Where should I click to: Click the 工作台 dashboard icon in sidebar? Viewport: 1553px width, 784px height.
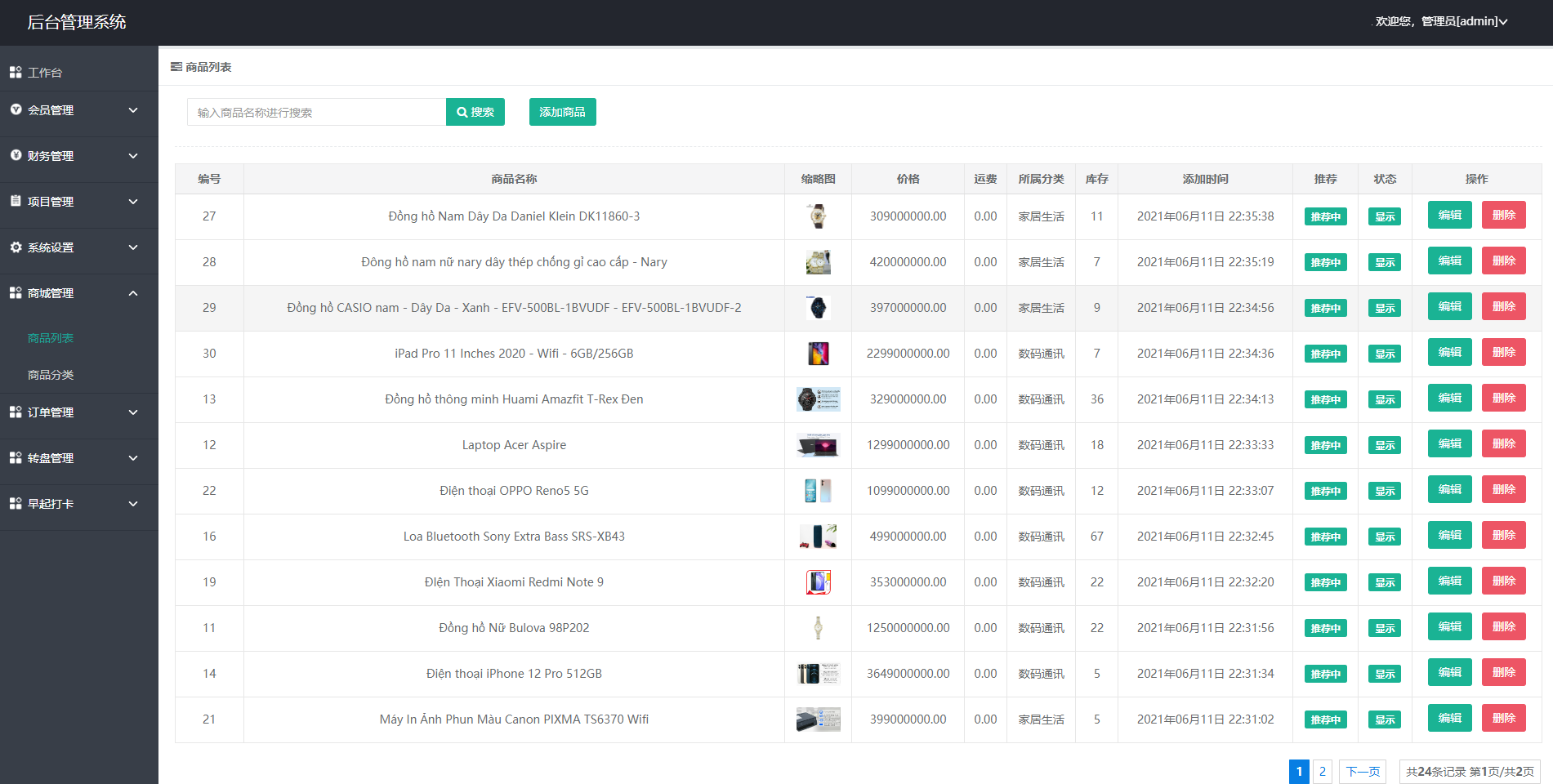tap(16, 73)
